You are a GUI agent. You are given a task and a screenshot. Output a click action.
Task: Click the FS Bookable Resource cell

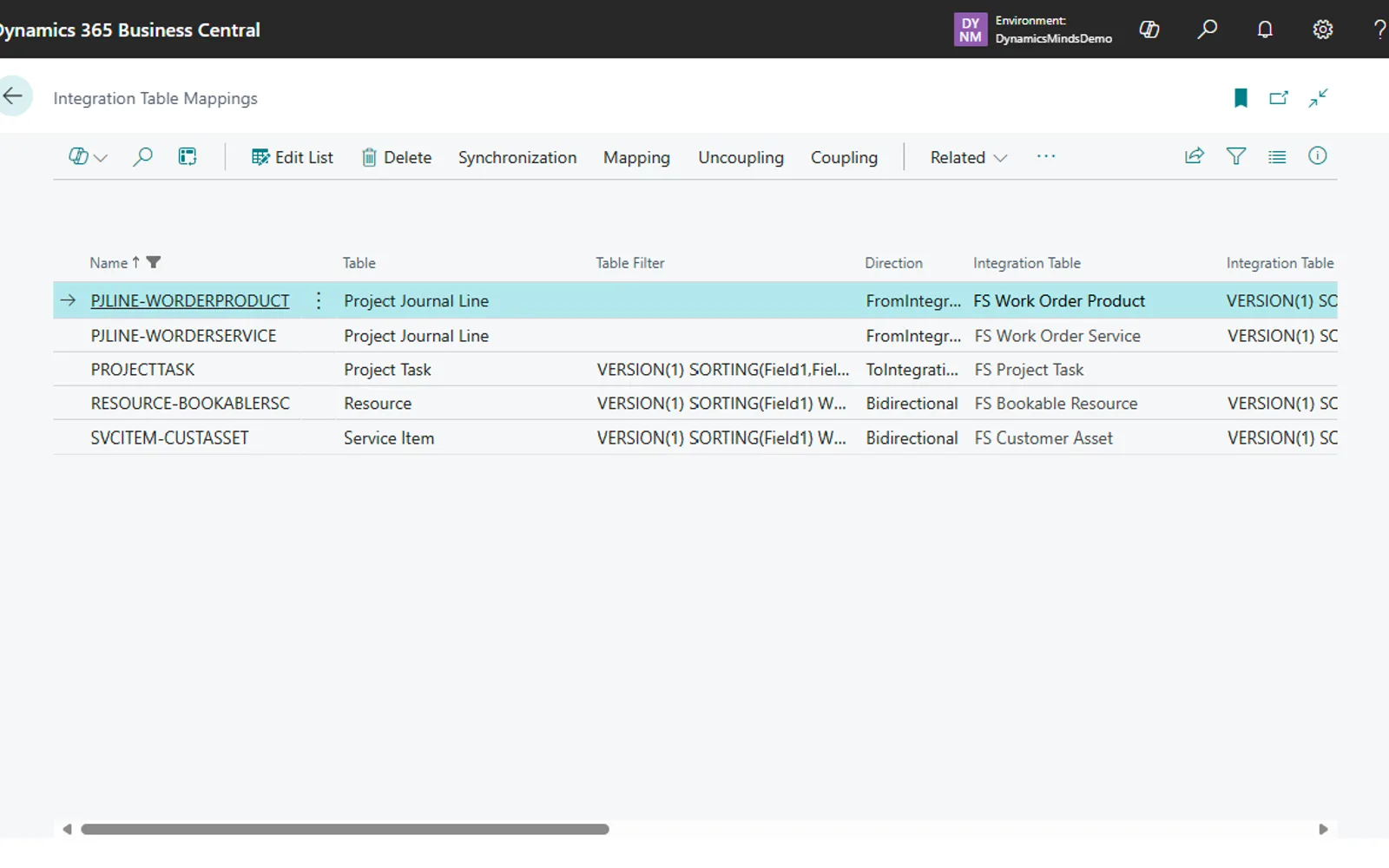[x=1056, y=404]
